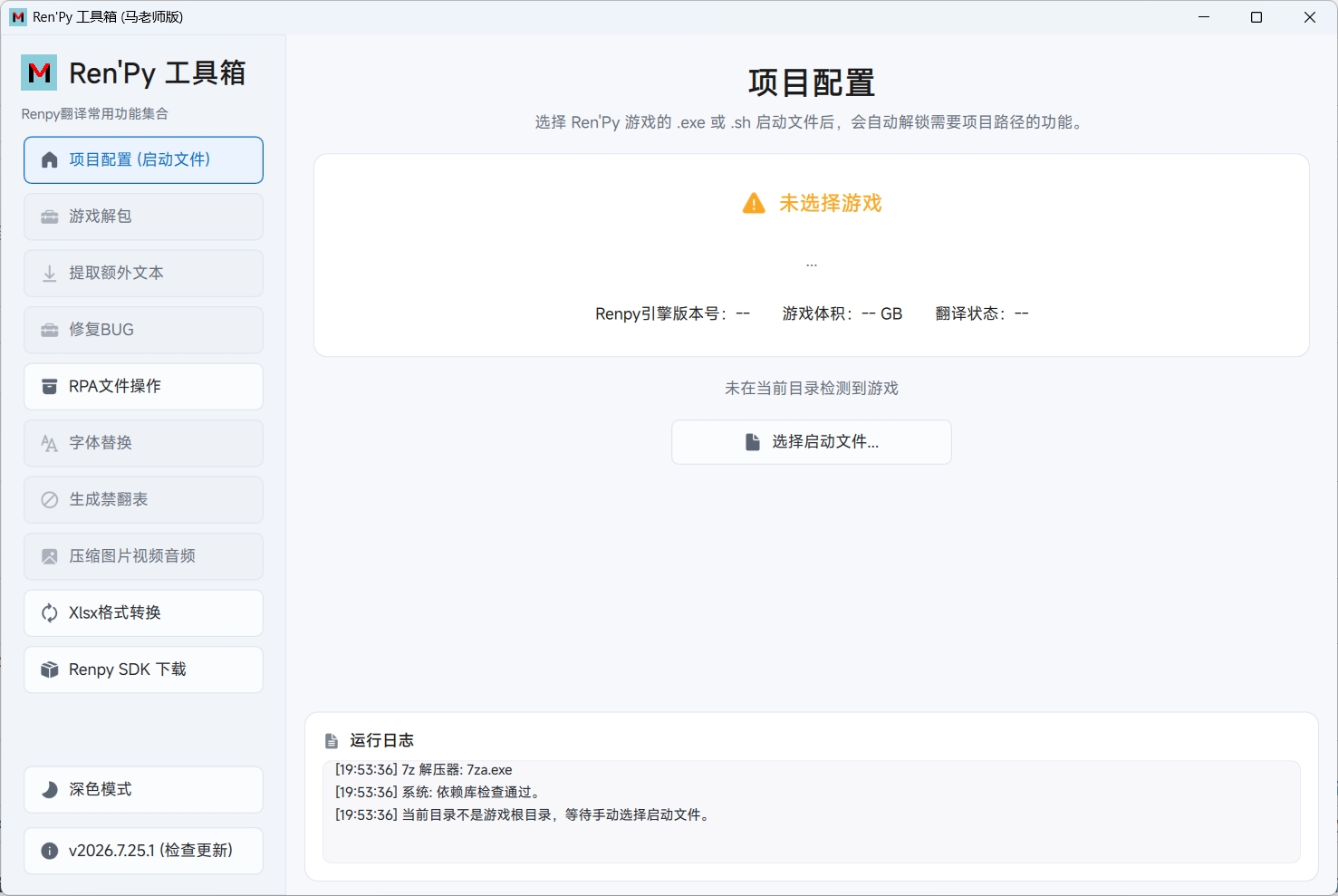Click the archive box icon beside RPA文件操作
This screenshot has width=1338, height=896.
pos(50,387)
